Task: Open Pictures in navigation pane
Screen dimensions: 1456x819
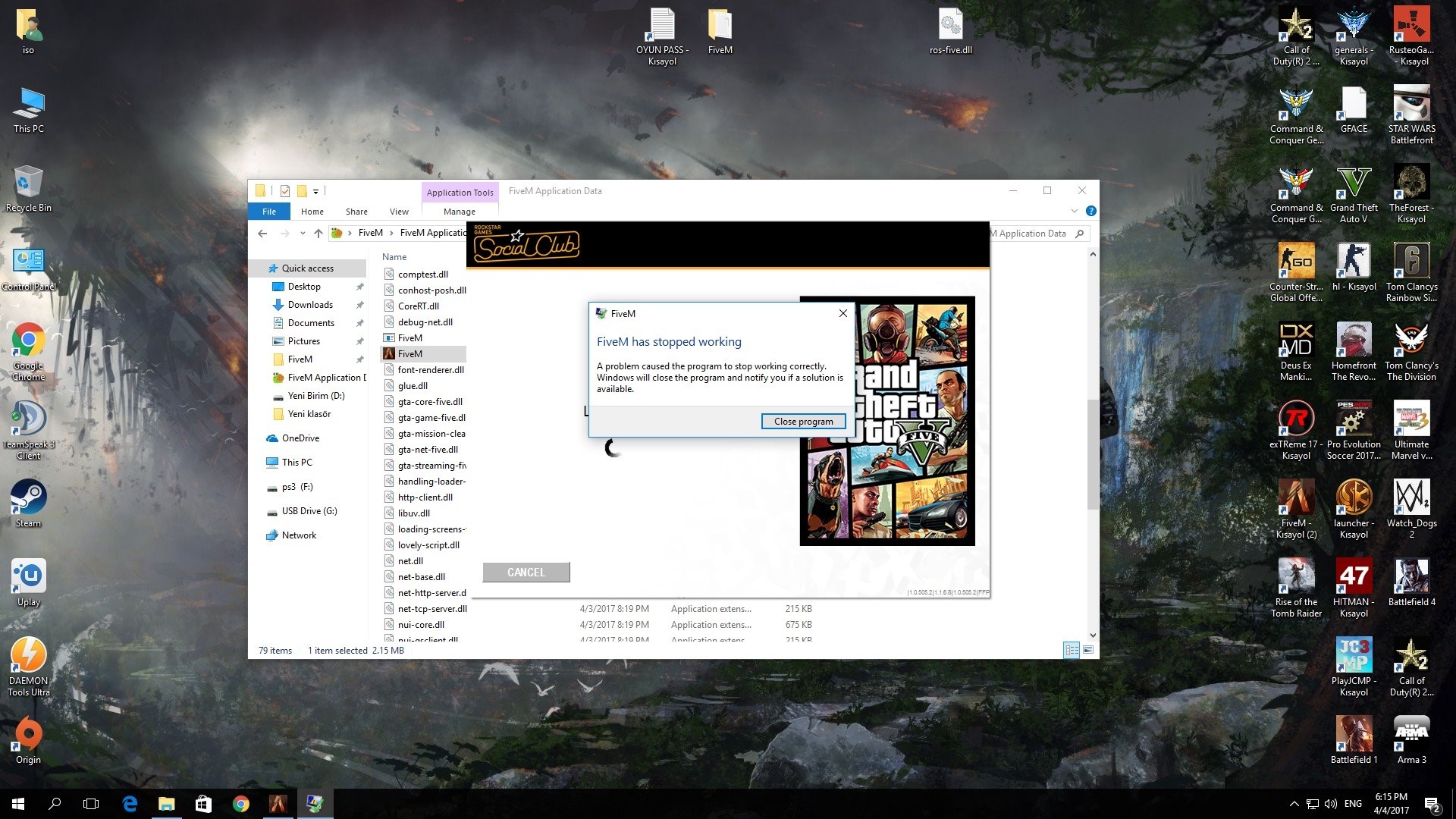Action: pyautogui.click(x=304, y=341)
